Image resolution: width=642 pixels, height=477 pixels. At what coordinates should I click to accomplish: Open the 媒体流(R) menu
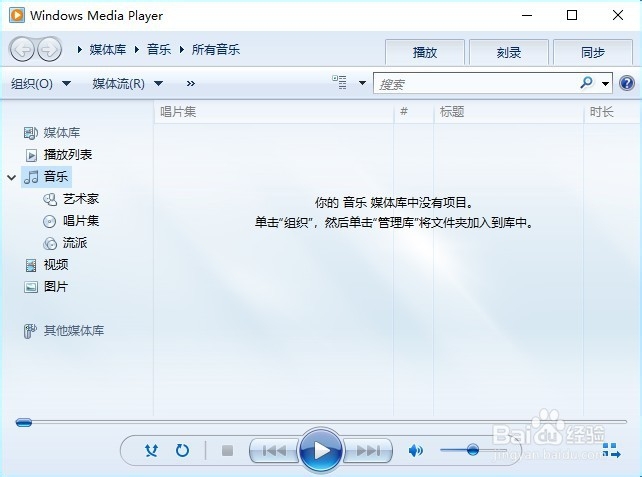tap(128, 84)
